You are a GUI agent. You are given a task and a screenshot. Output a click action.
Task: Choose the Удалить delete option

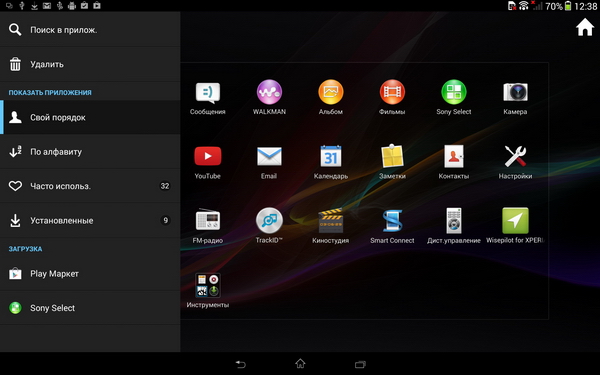coord(90,64)
